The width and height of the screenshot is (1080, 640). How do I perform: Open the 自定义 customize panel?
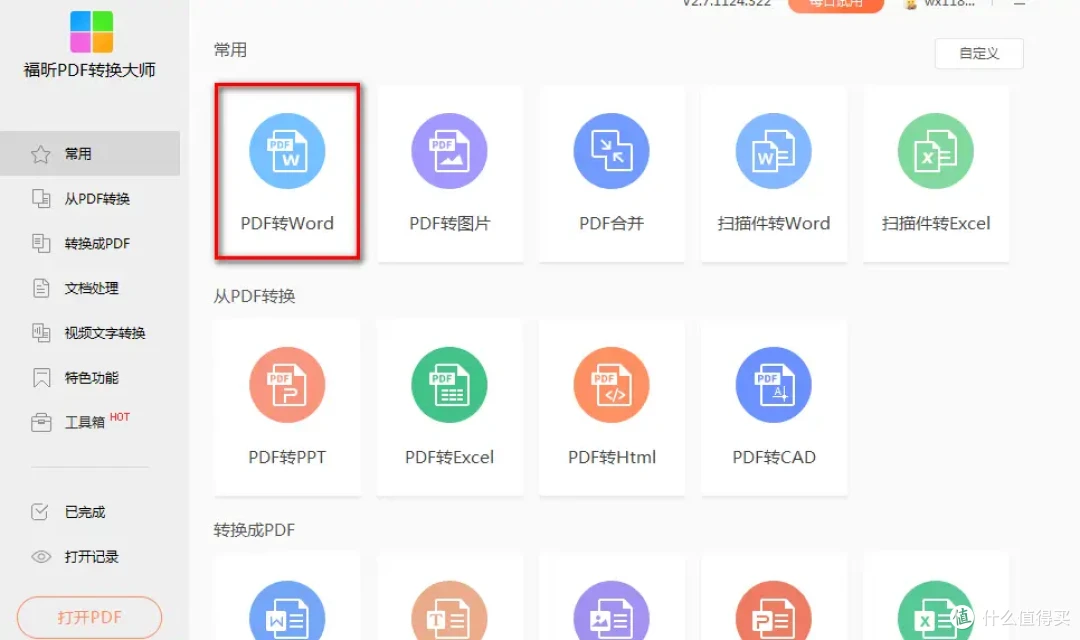coord(978,53)
